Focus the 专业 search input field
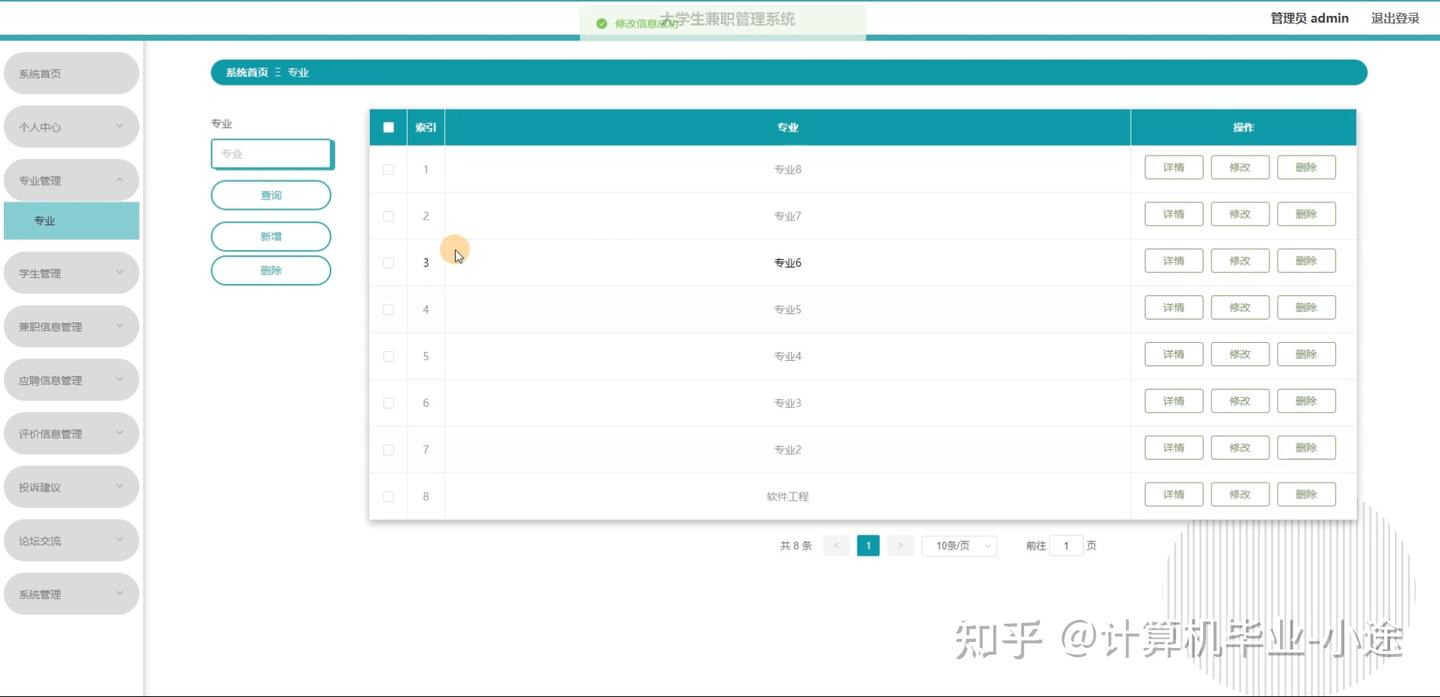This screenshot has height=697, width=1440. coord(271,154)
